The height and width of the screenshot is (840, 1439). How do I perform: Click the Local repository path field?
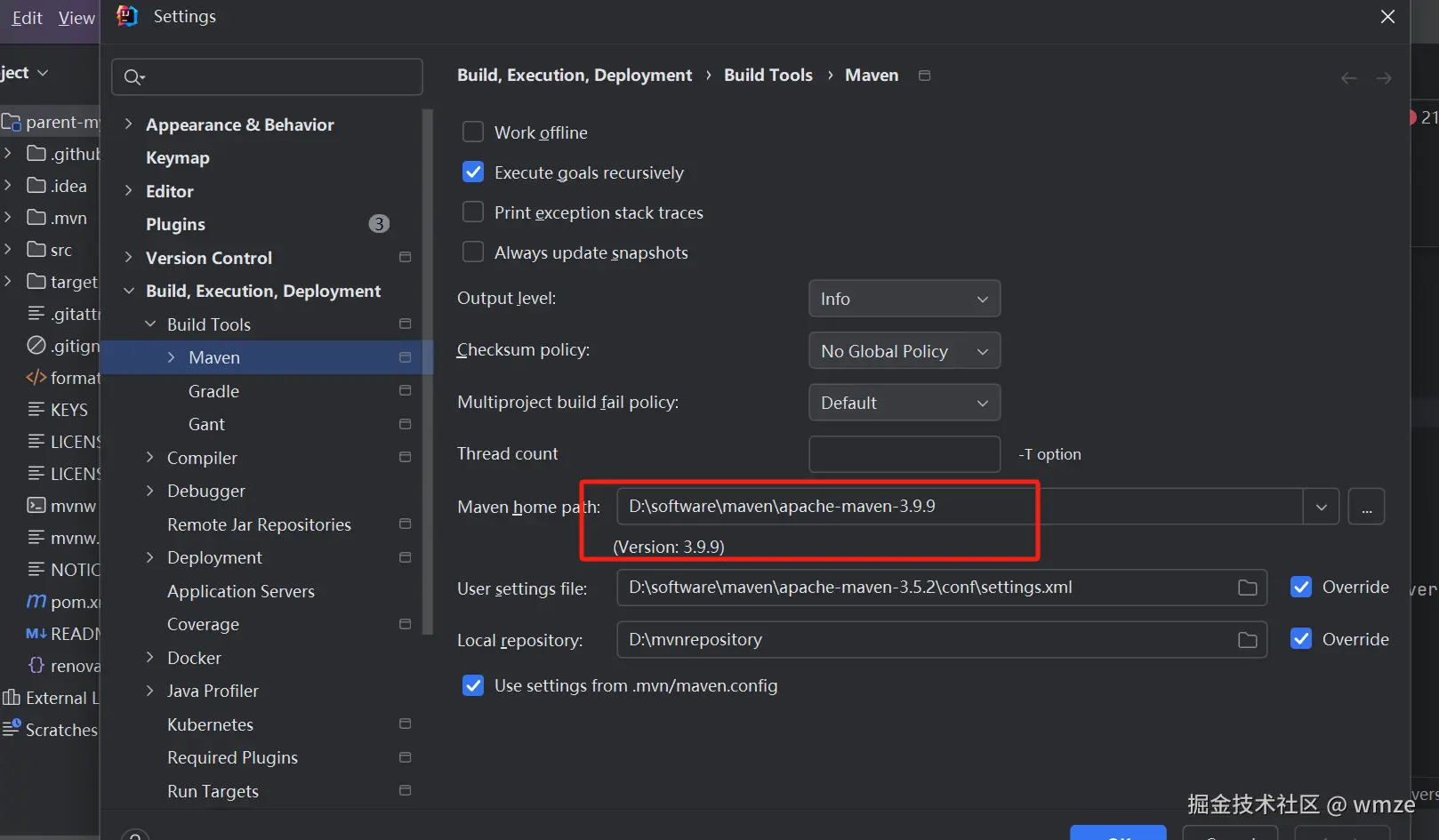(942, 640)
